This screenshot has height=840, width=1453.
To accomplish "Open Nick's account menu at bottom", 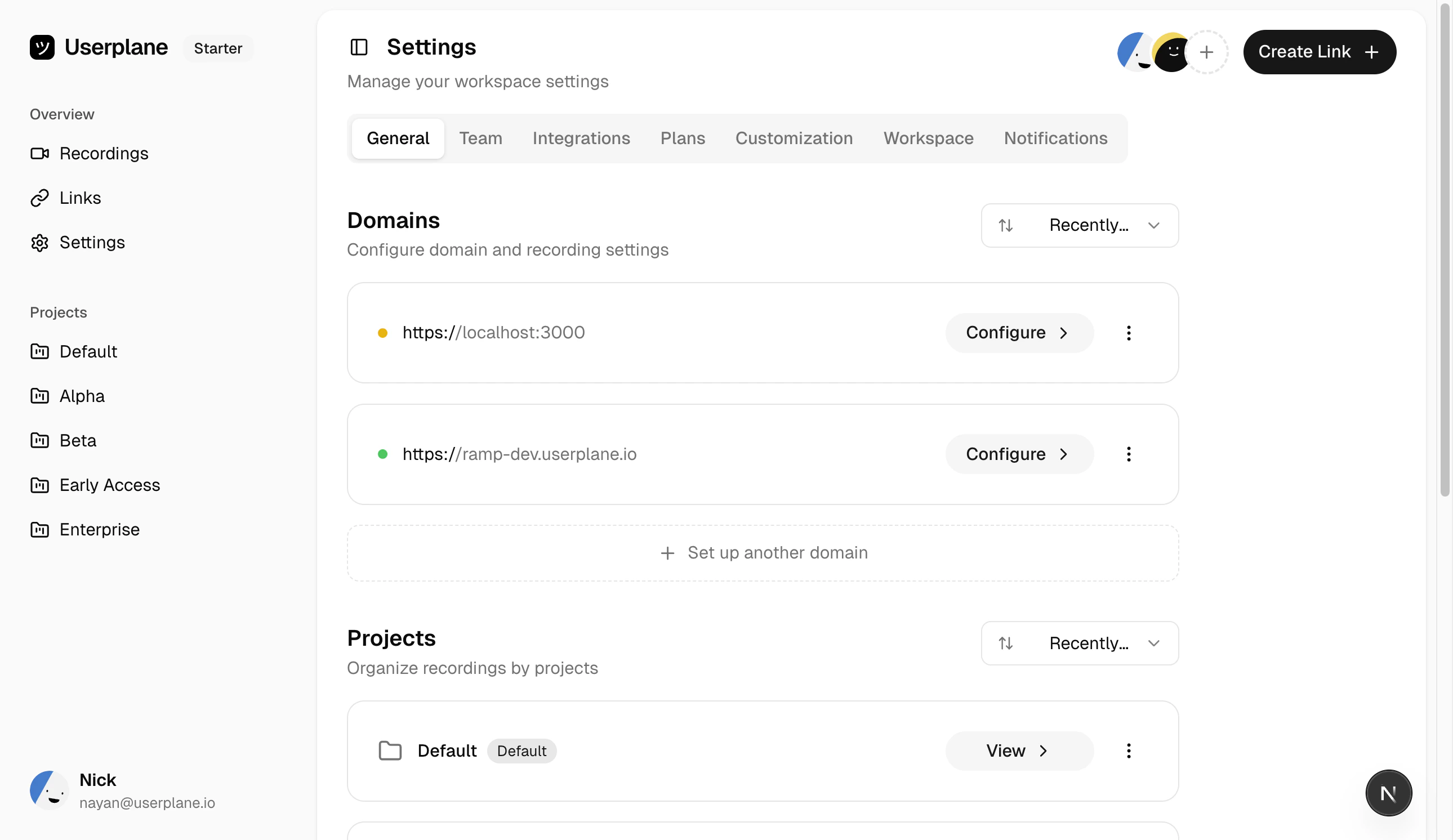I will [122, 790].
